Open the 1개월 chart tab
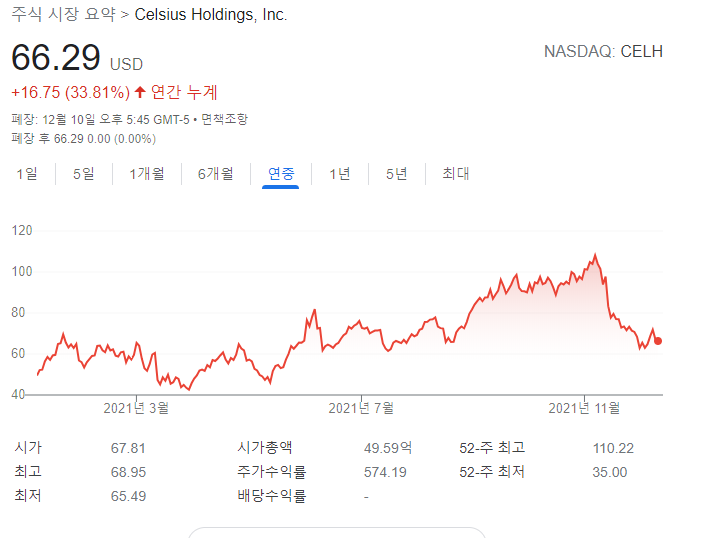Viewport: 706px width, 538px height. [147, 174]
